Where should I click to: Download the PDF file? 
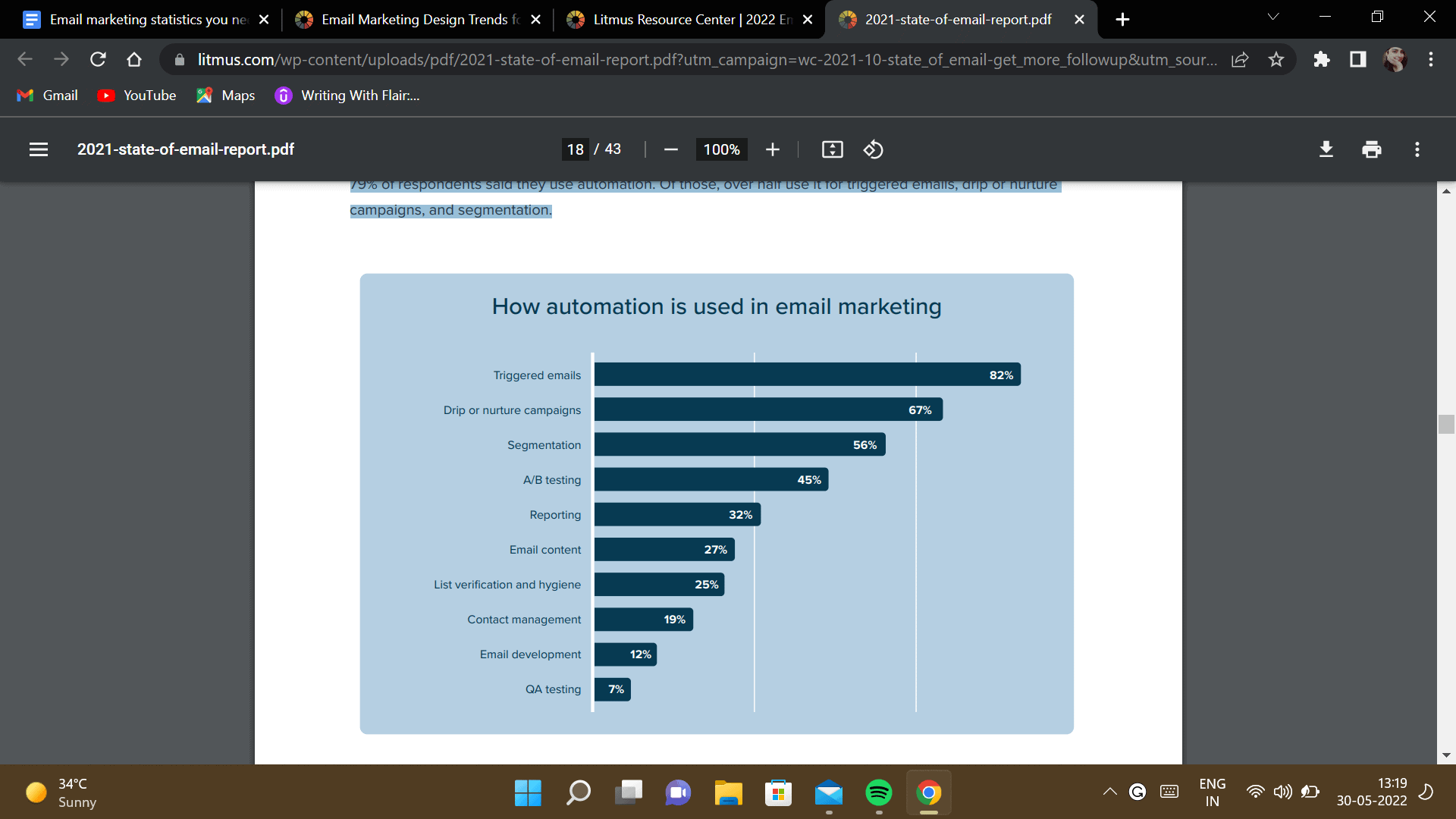click(x=1326, y=149)
